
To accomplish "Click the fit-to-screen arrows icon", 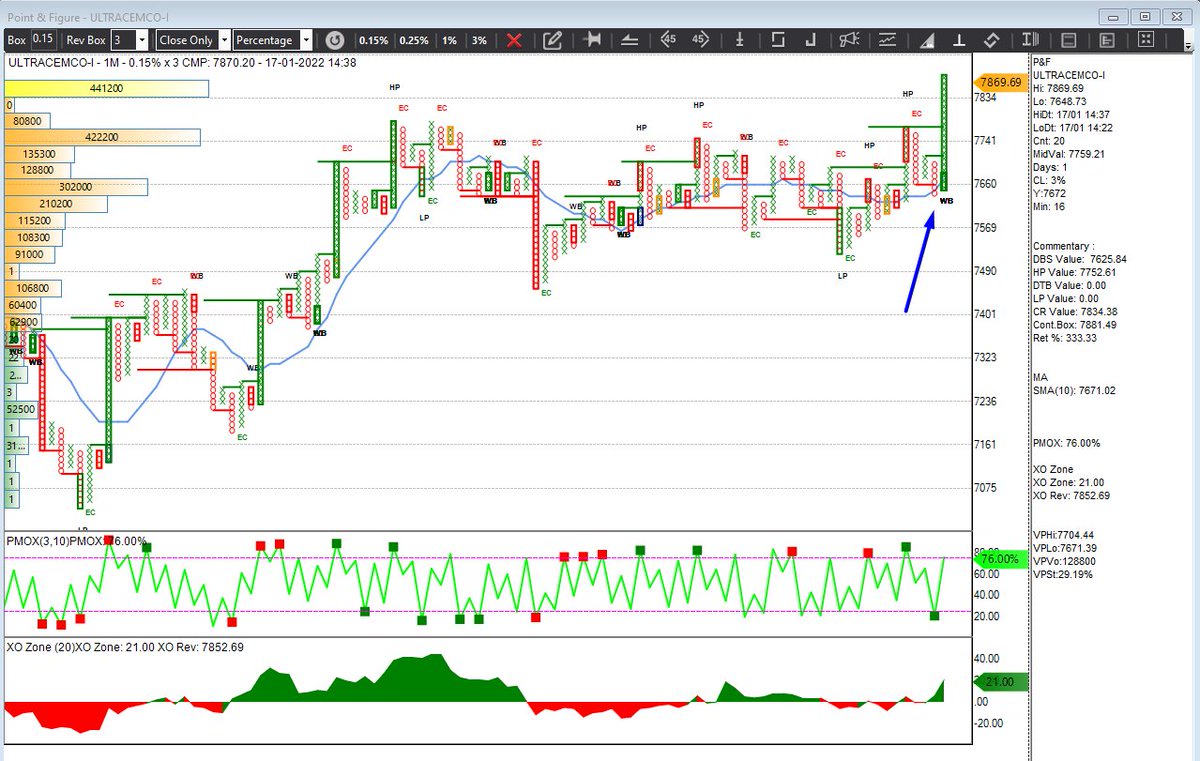I will pos(1145,40).
